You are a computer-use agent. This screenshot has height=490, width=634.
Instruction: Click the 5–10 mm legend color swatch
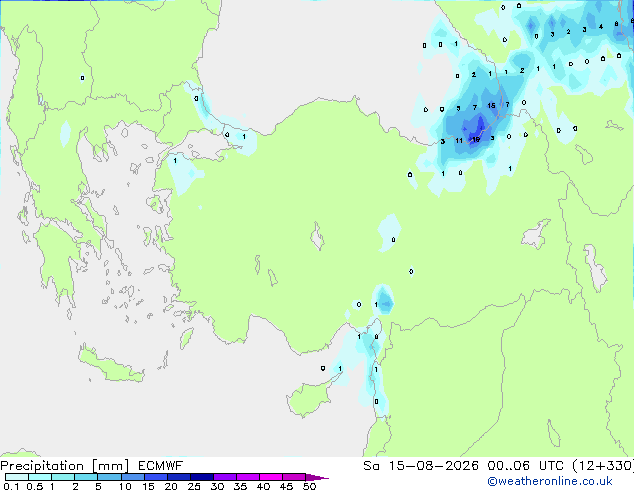(x=109, y=477)
